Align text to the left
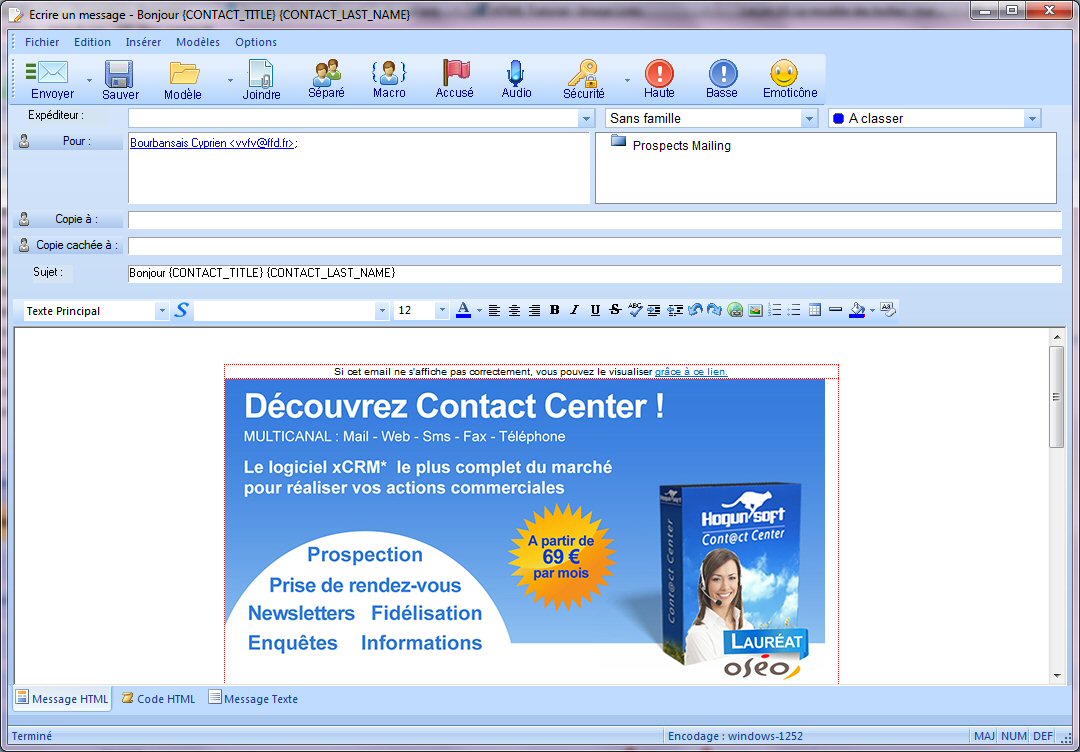 (x=494, y=311)
